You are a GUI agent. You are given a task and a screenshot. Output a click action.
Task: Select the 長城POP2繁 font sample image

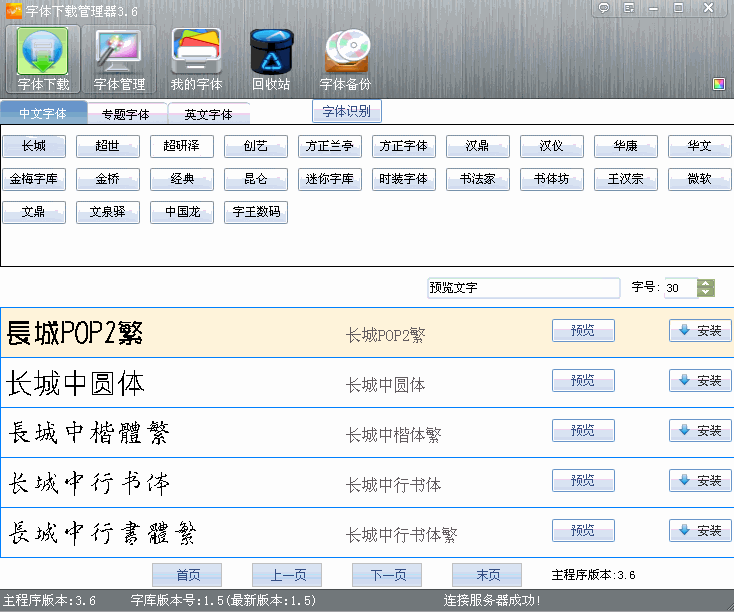click(75, 333)
